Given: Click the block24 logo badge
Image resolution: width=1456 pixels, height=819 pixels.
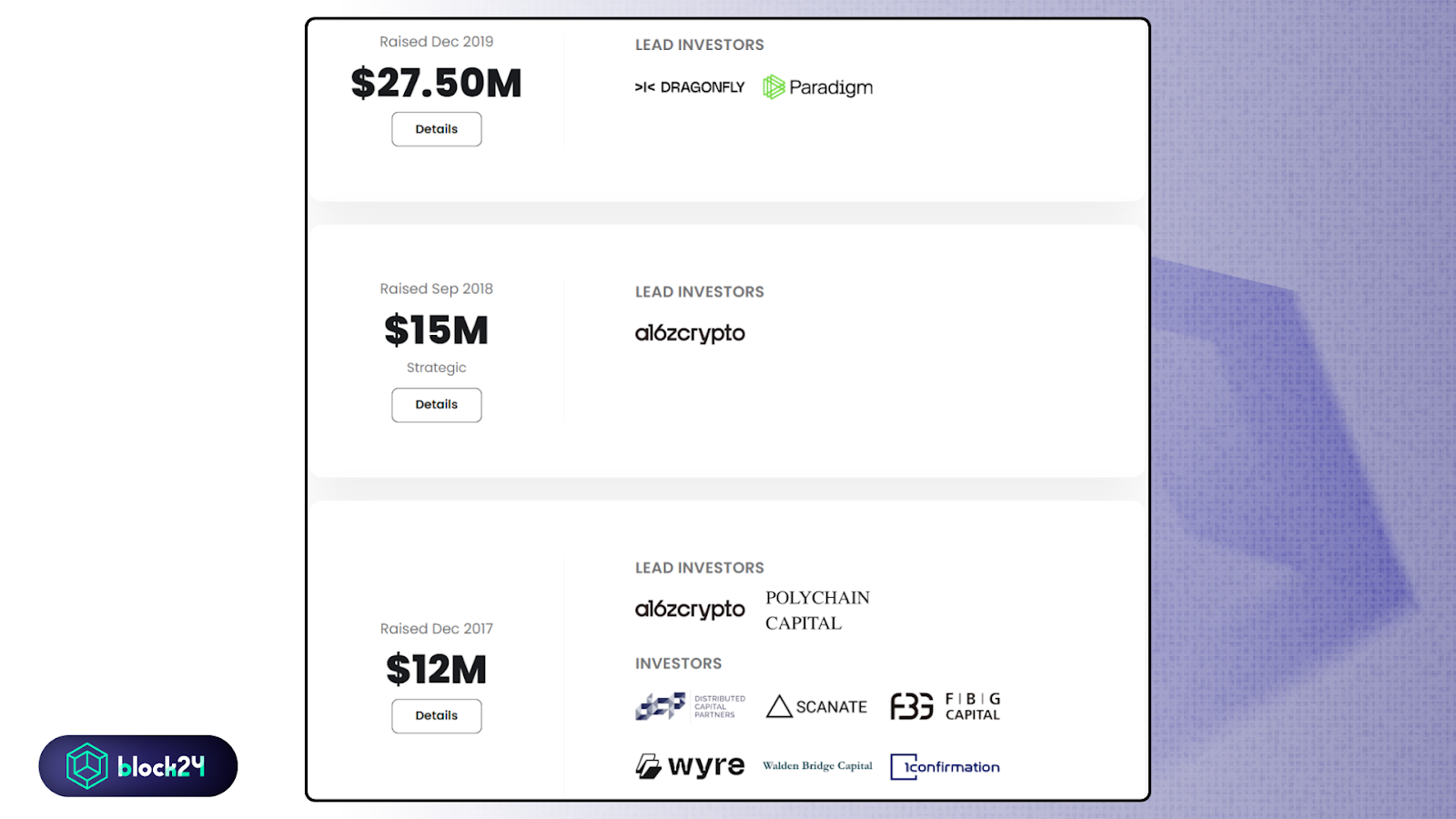Looking at the screenshot, I should tap(138, 766).
